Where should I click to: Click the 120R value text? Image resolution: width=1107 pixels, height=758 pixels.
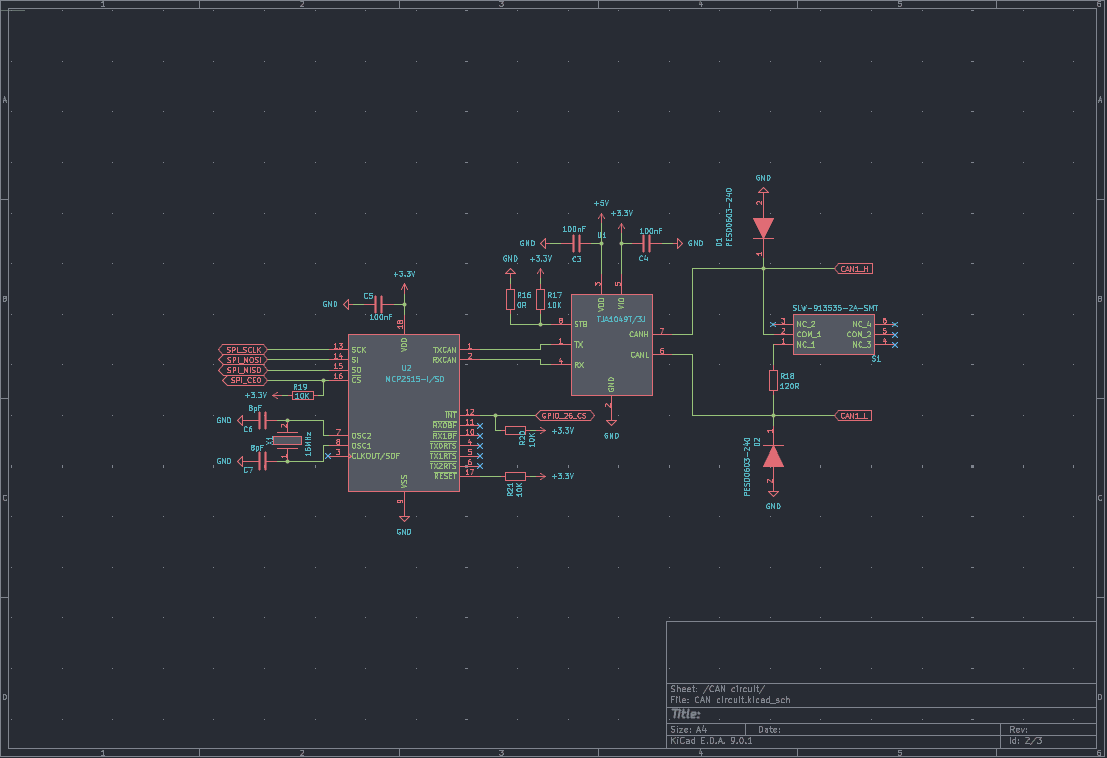click(x=790, y=387)
